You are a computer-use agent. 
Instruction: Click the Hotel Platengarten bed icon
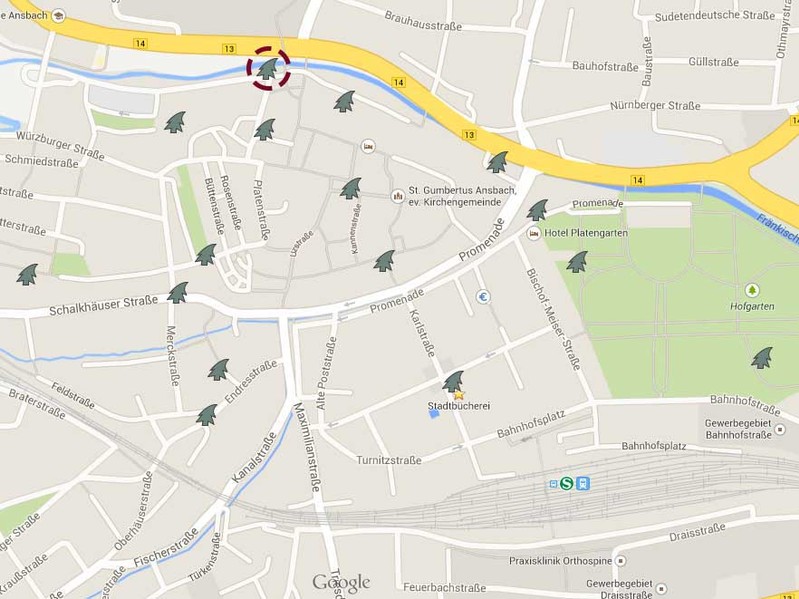coord(534,233)
